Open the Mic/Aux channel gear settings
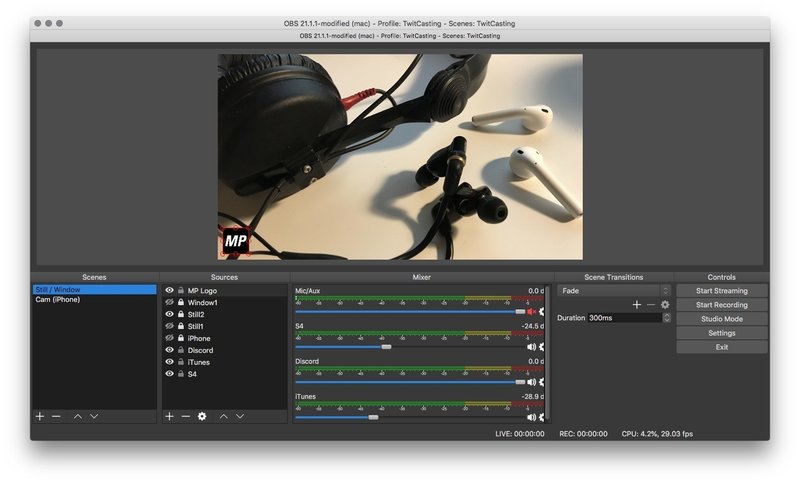This screenshot has height=484, width=800. [541, 312]
